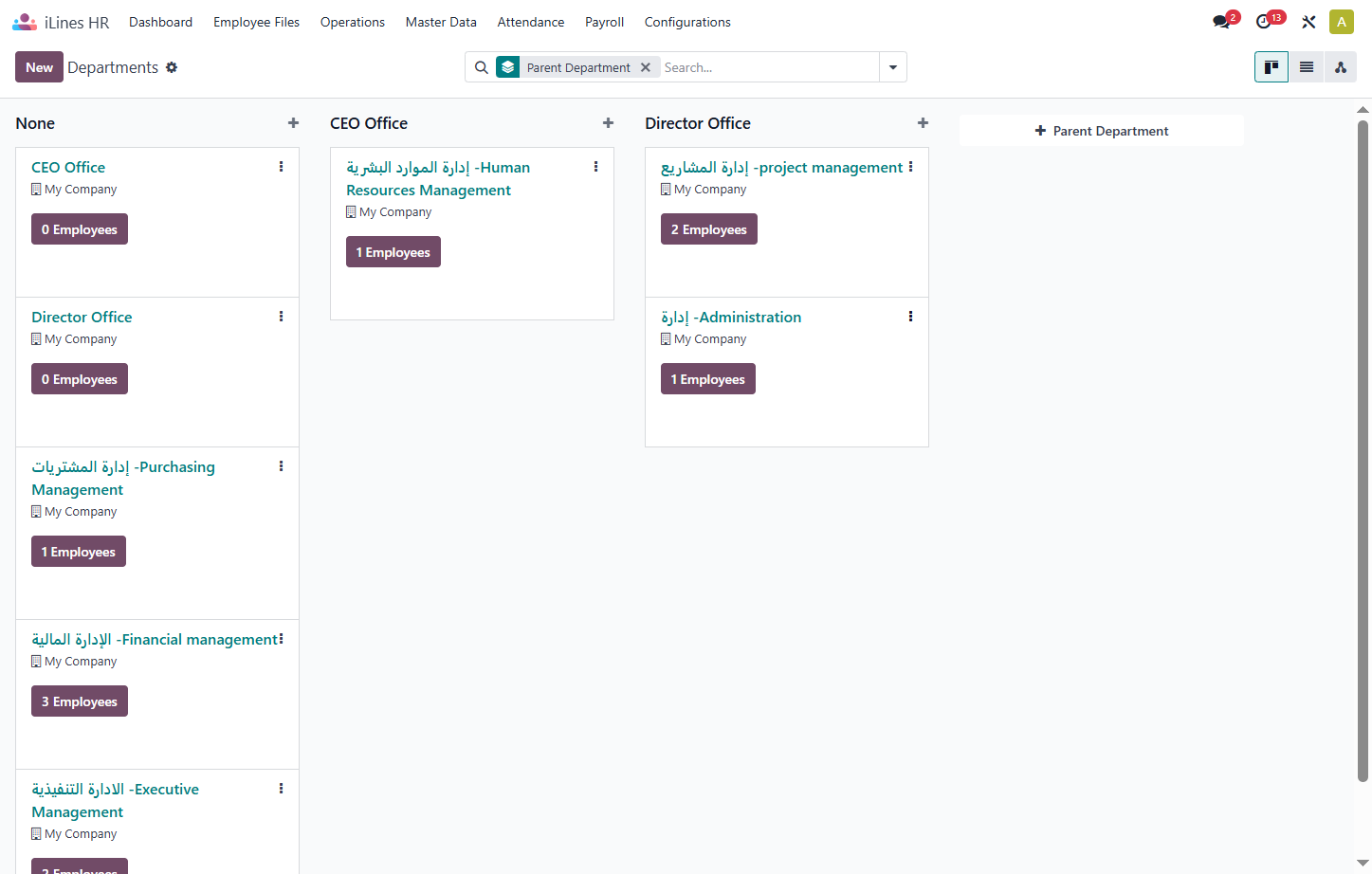Open the debug tools wrench icon
The image size is (1372, 874).
1308,22
